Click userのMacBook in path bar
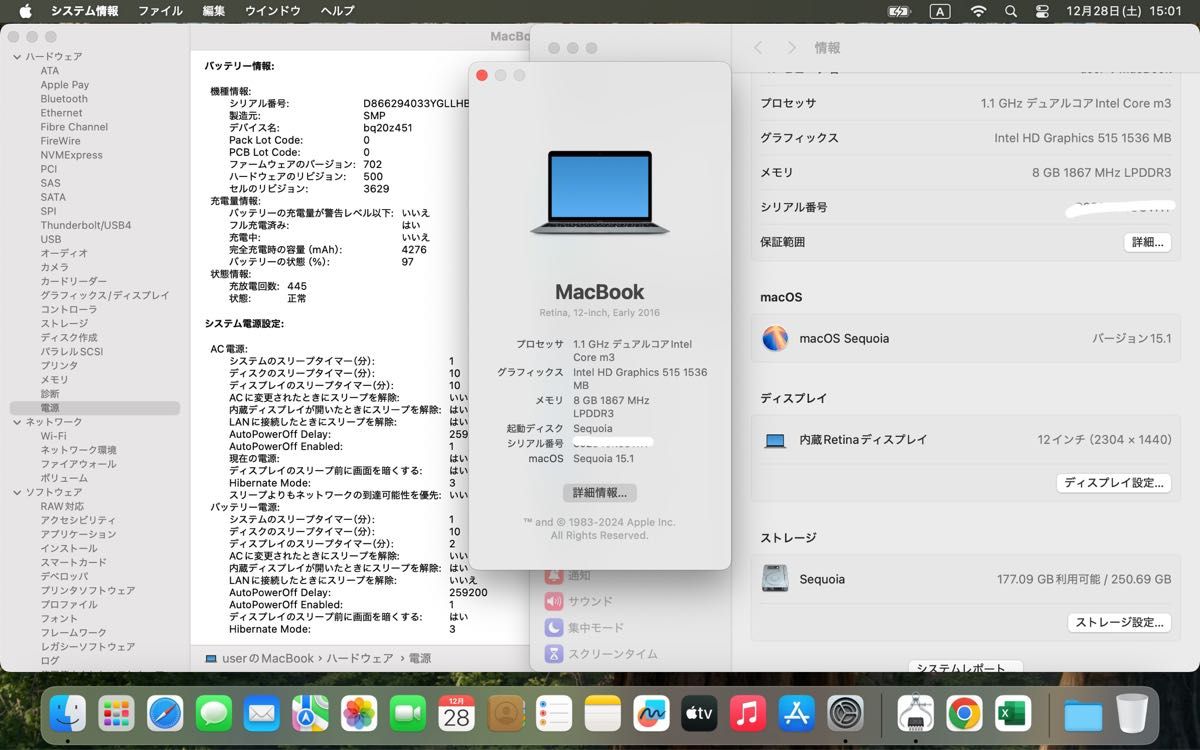 click(259, 659)
